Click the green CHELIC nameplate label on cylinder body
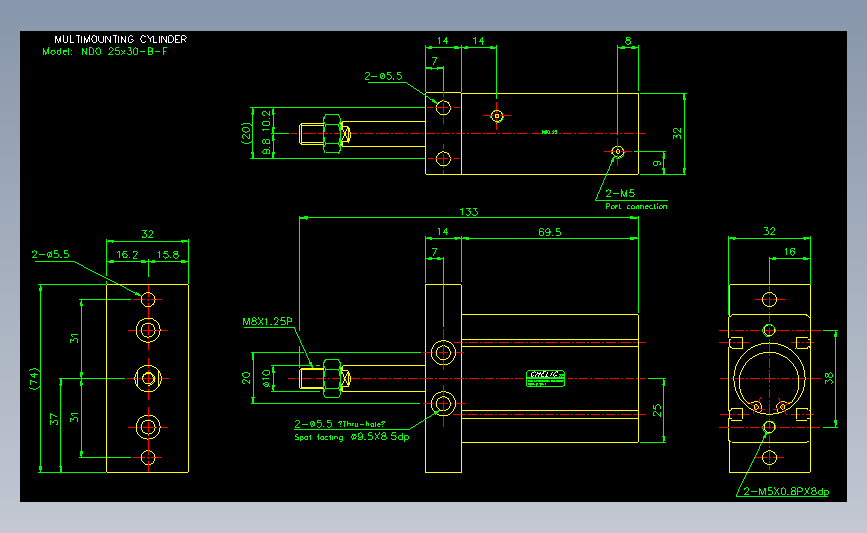The height and width of the screenshot is (533, 867). click(545, 378)
